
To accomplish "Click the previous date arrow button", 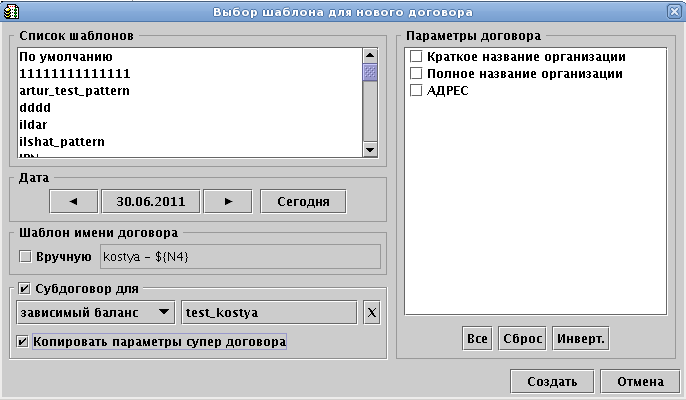I will (72, 200).
